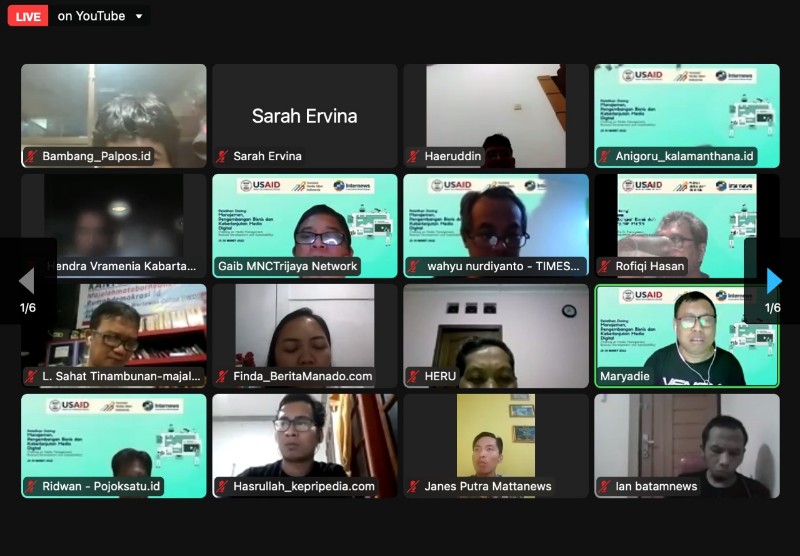800x556 pixels.
Task: Select Haeruddin's video tile
Action: (x=496, y=116)
